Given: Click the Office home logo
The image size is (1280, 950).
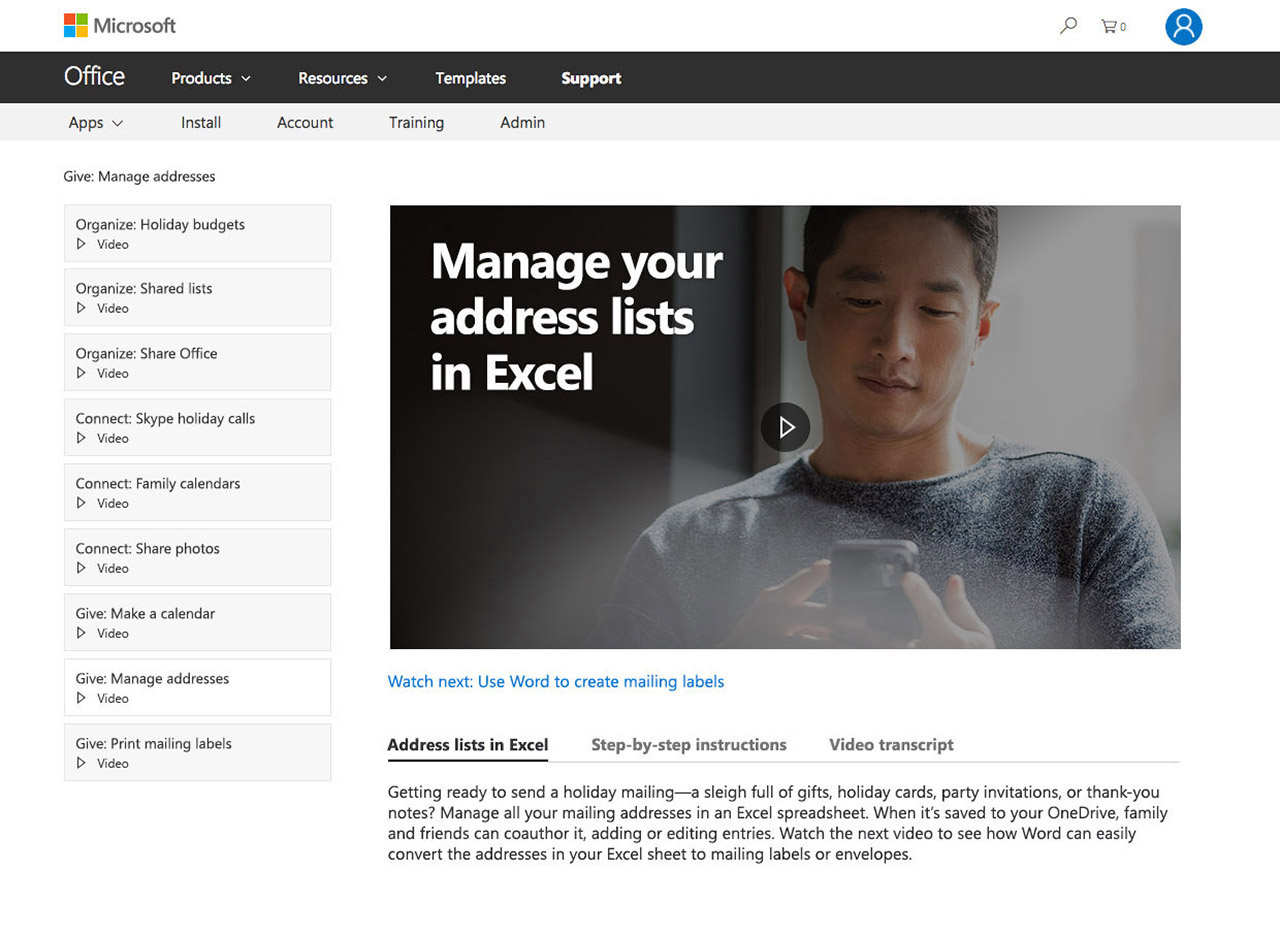Looking at the screenshot, I should coord(94,76).
